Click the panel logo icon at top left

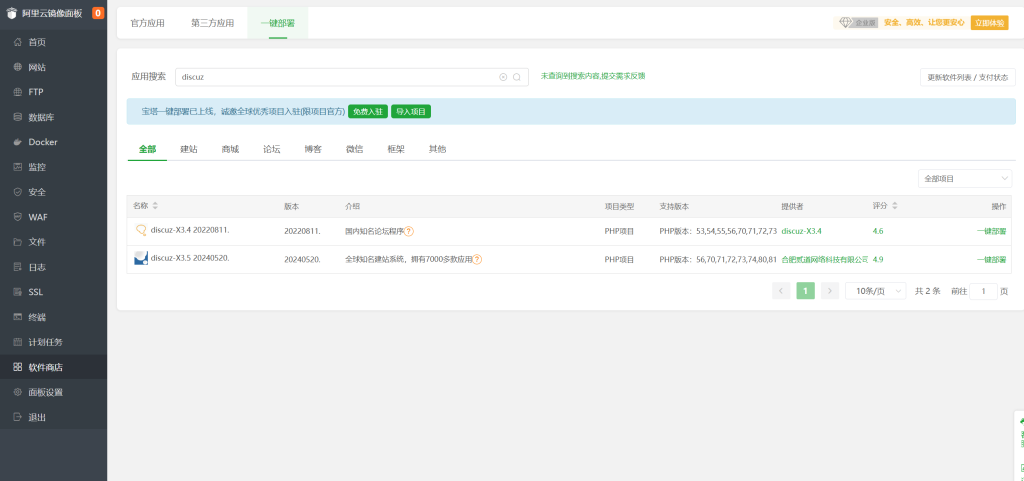pyautogui.click(x=12, y=13)
